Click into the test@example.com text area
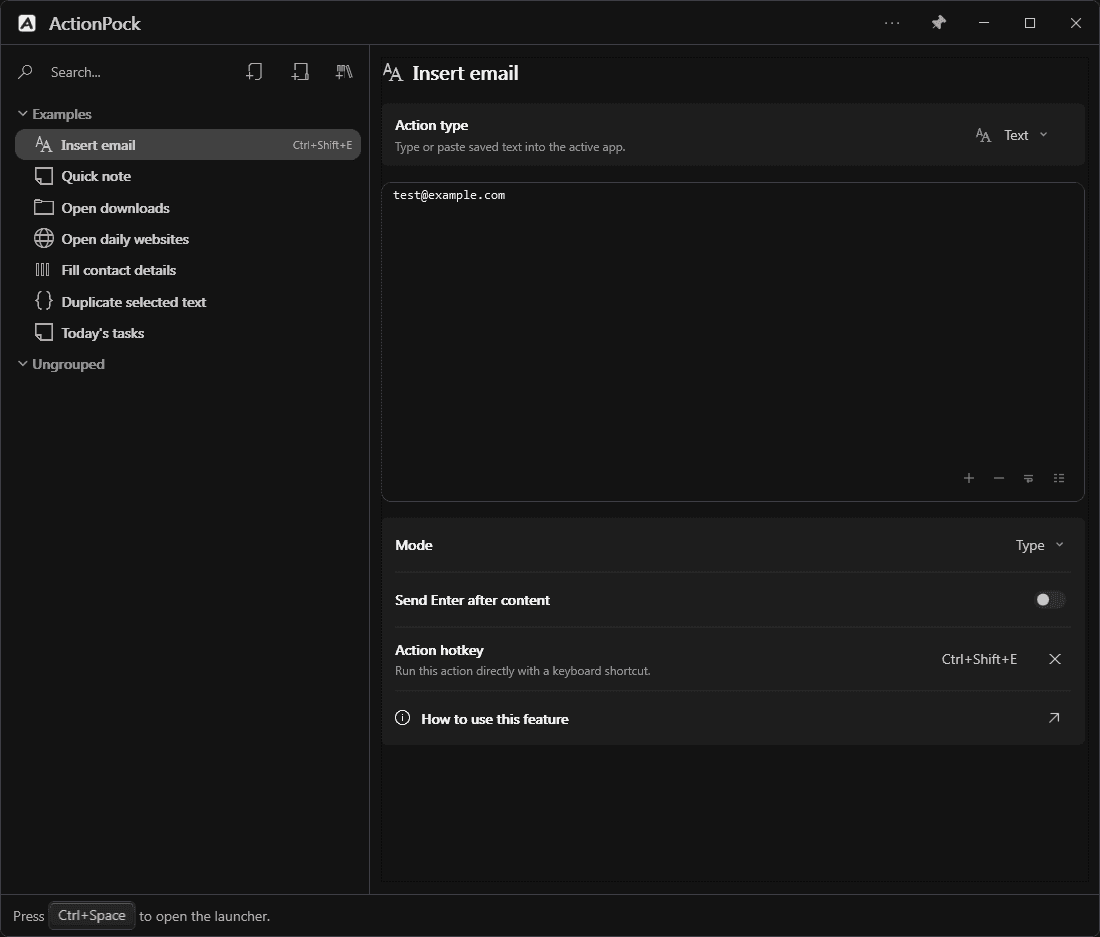The height and width of the screenshot is (937, 1100). (732, 342)
